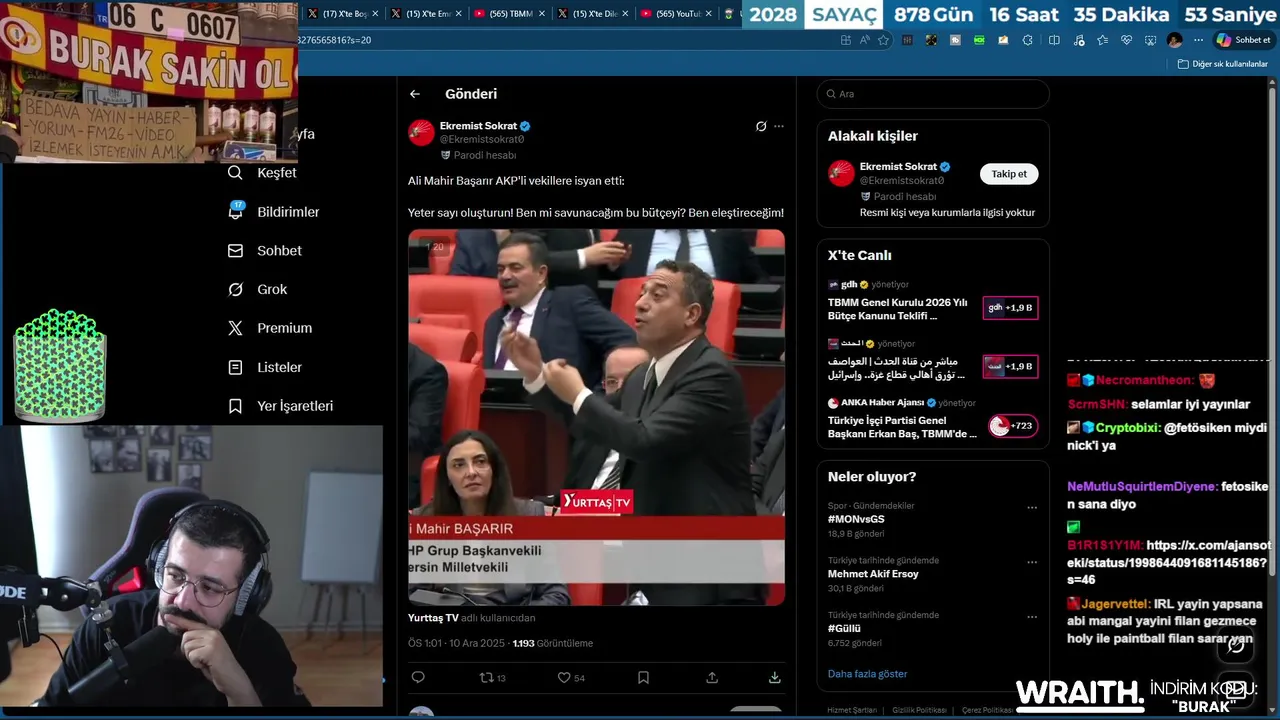Open Keşfet search in the sidebar
The image size is (1280, 720).
pos(263,173)
